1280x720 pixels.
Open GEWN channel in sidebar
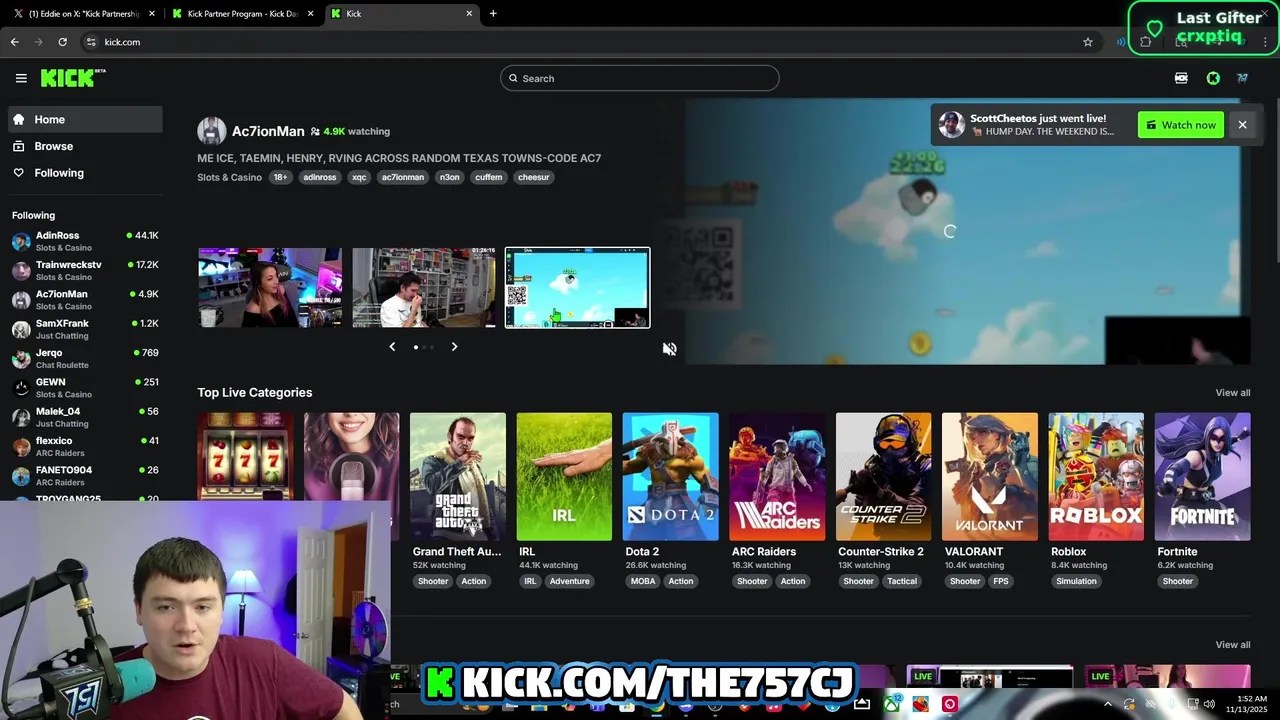(x=85, y=387)
